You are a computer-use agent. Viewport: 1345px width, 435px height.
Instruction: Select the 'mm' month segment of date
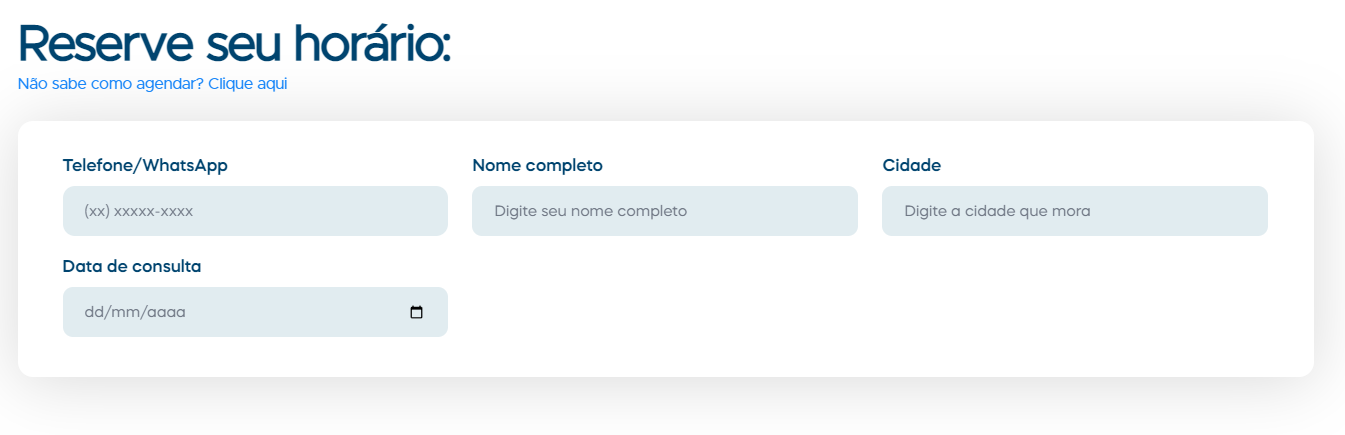pos(125,312)
